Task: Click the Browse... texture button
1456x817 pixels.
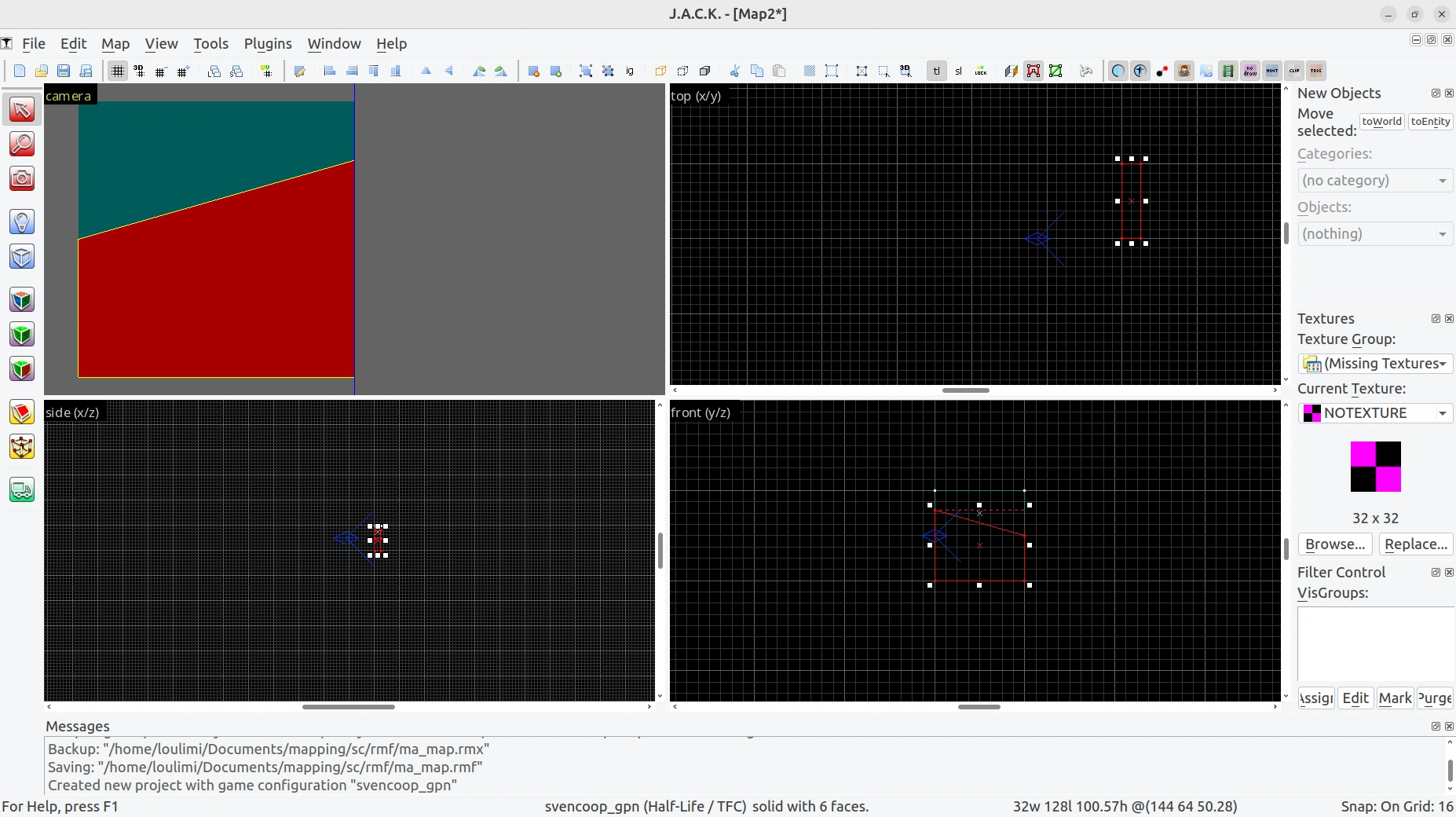Action: tap(1335, 544)
